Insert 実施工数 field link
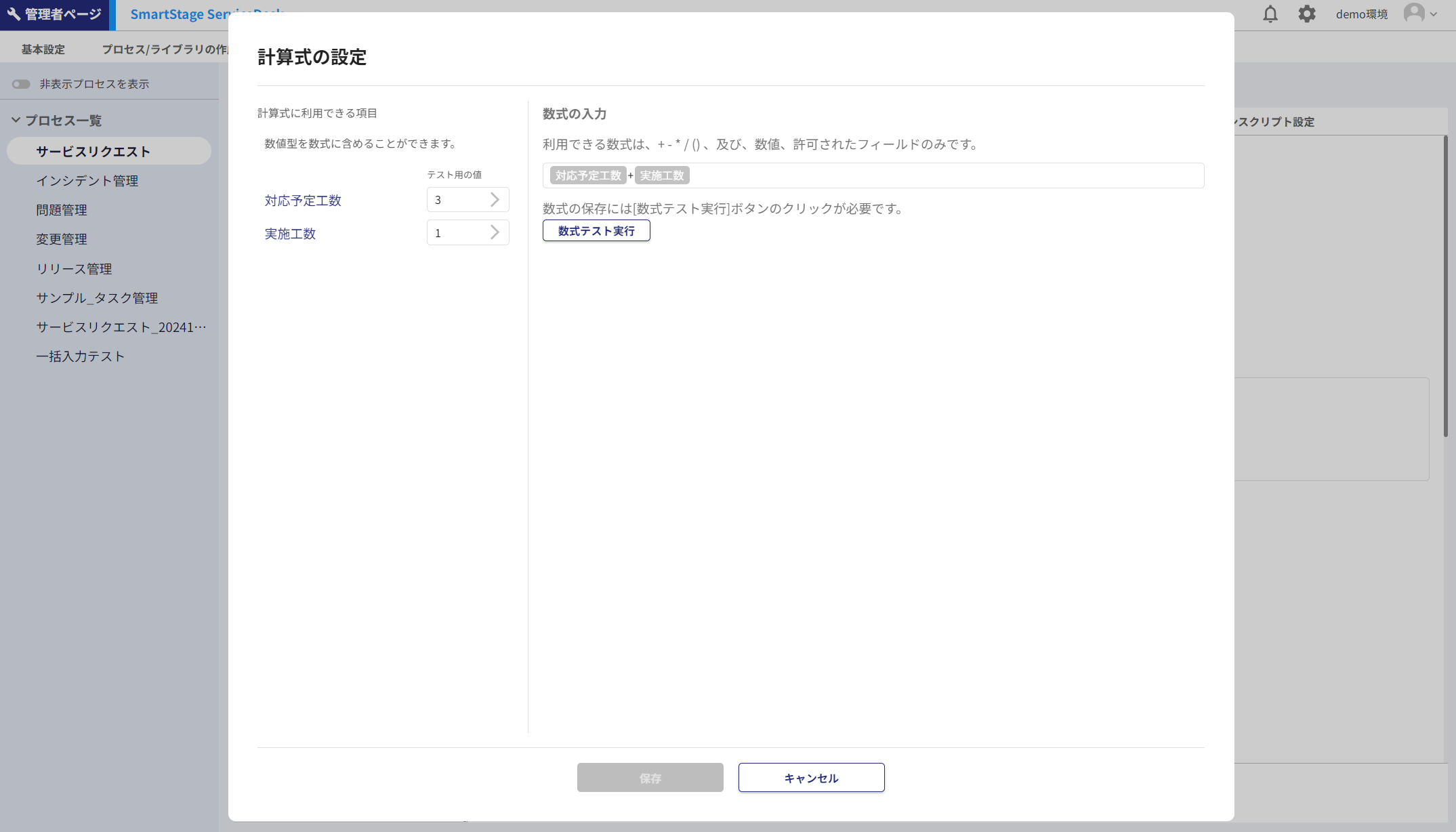The image size is (1456, 832). (x=290, y=234)
